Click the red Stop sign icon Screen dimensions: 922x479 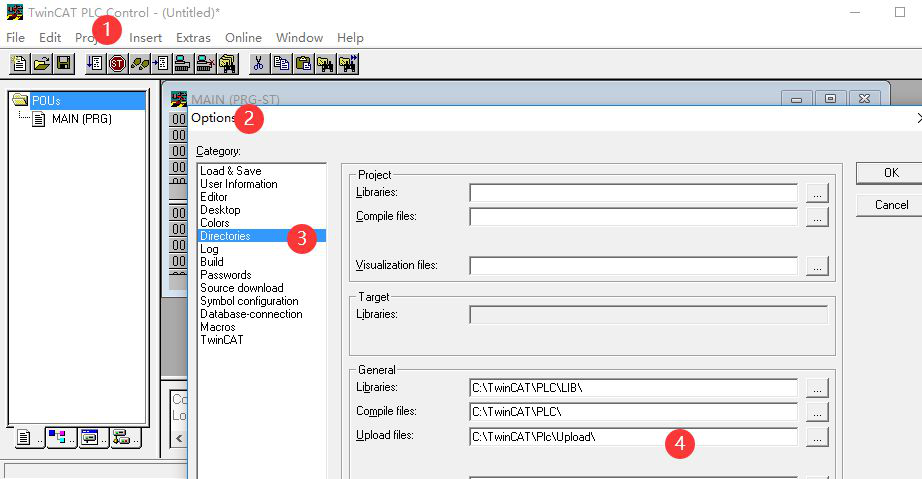click(x=117, y=63)
